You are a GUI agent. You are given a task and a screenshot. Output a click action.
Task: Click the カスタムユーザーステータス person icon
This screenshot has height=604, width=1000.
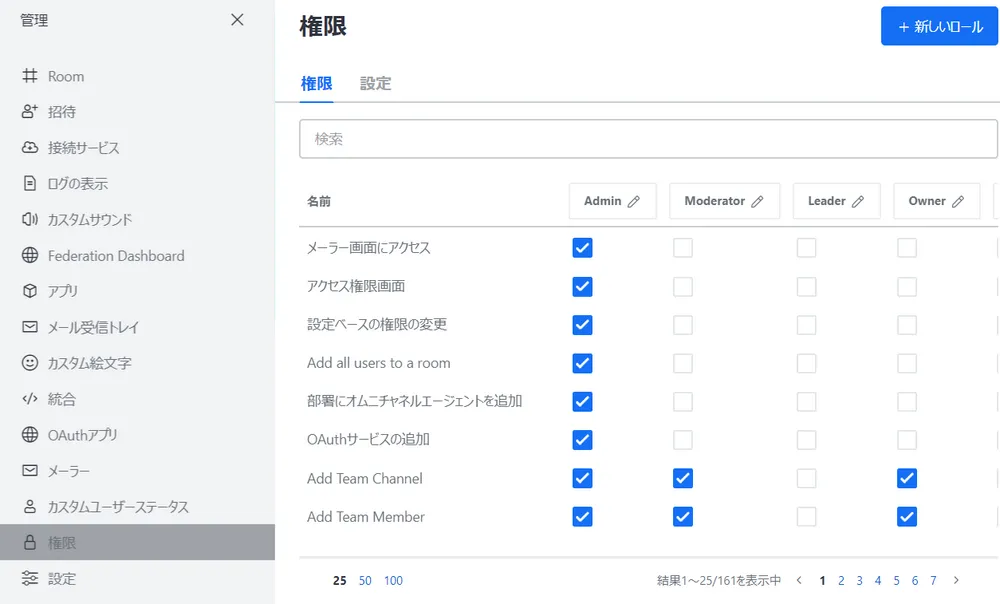(x=30, y=506)
